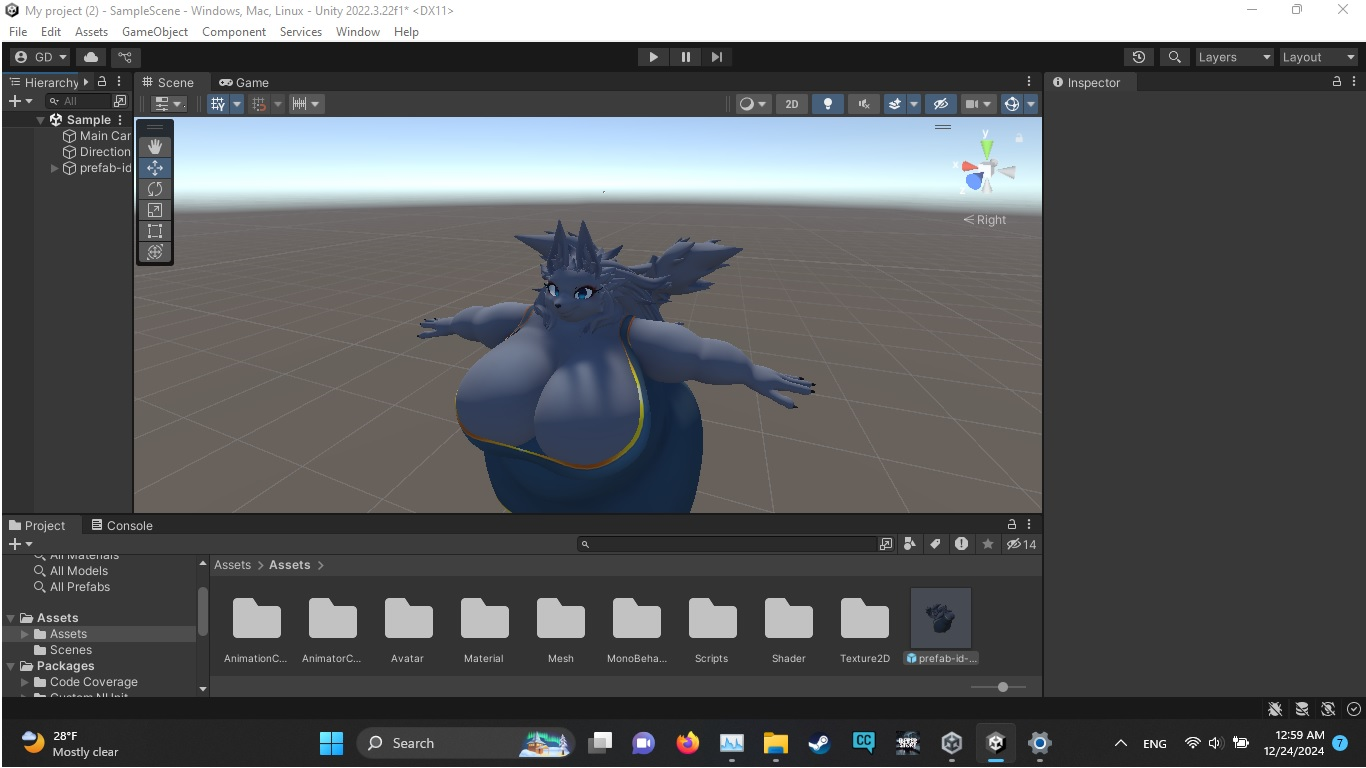
Task: Open Project search in Search window icon
Action: pyautogui.click(x=886, y=544)
